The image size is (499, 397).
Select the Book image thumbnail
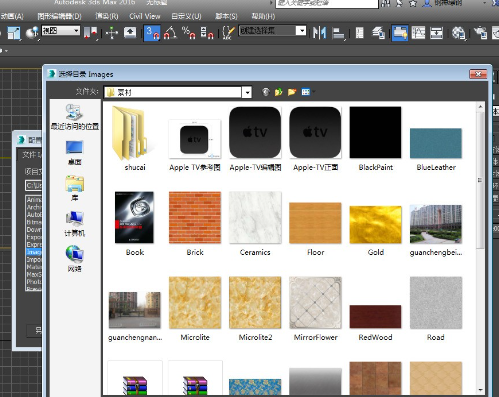(x=135, y=223)
